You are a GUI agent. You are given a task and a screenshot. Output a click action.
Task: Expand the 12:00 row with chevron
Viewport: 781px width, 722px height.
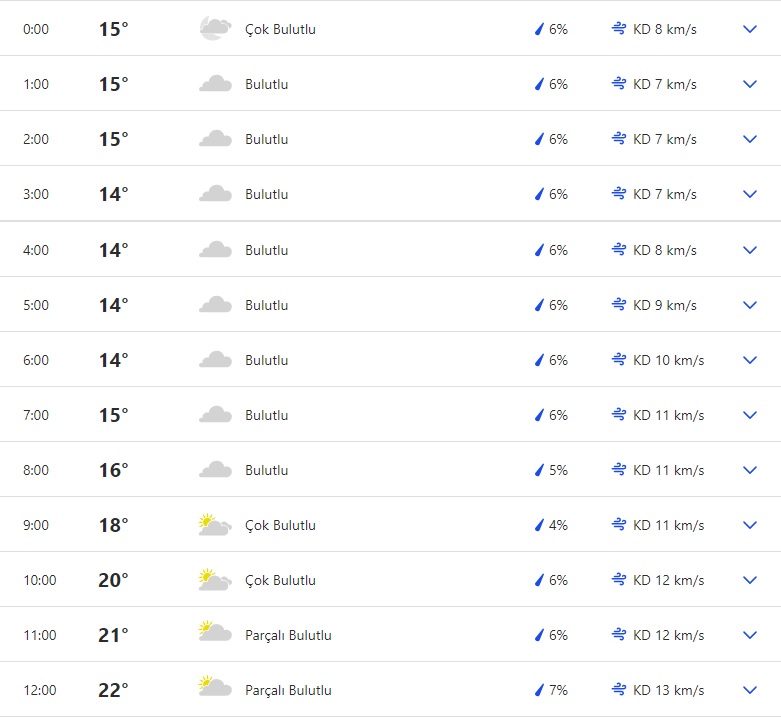pyautogui.click(x=750, y=690)
